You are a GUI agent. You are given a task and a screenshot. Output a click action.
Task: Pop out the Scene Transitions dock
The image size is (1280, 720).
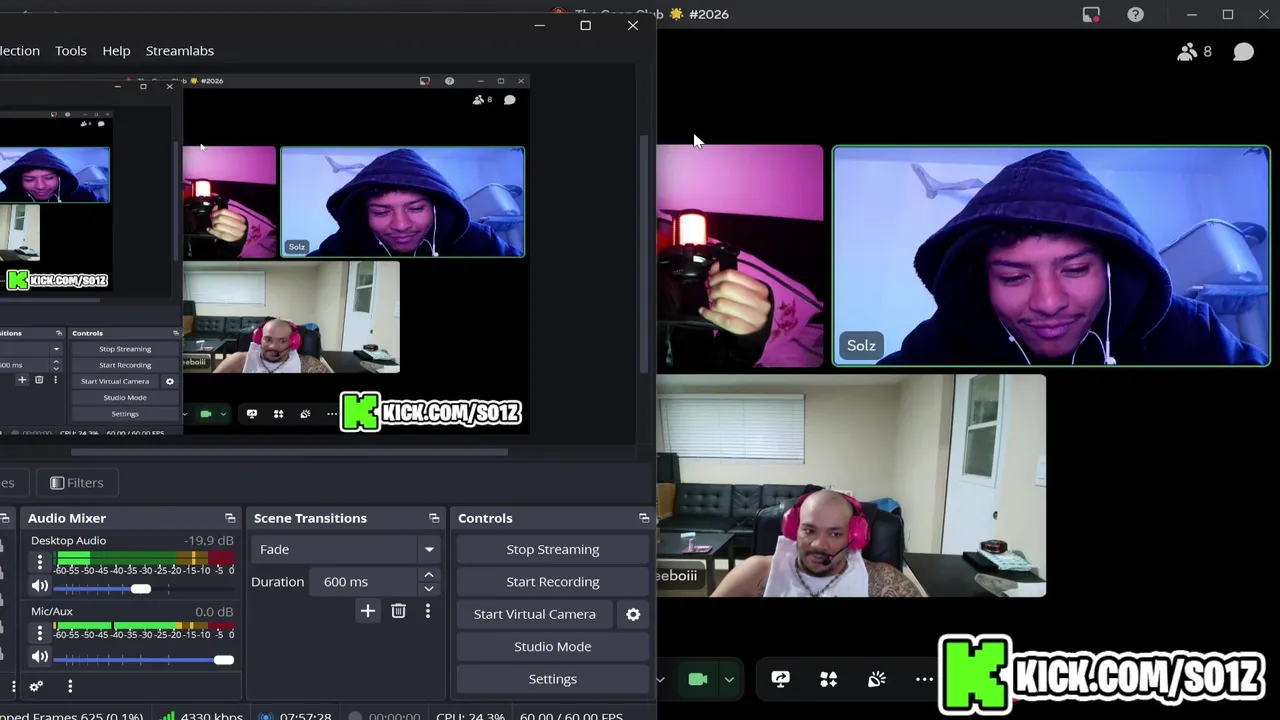[x=434, y=518]
